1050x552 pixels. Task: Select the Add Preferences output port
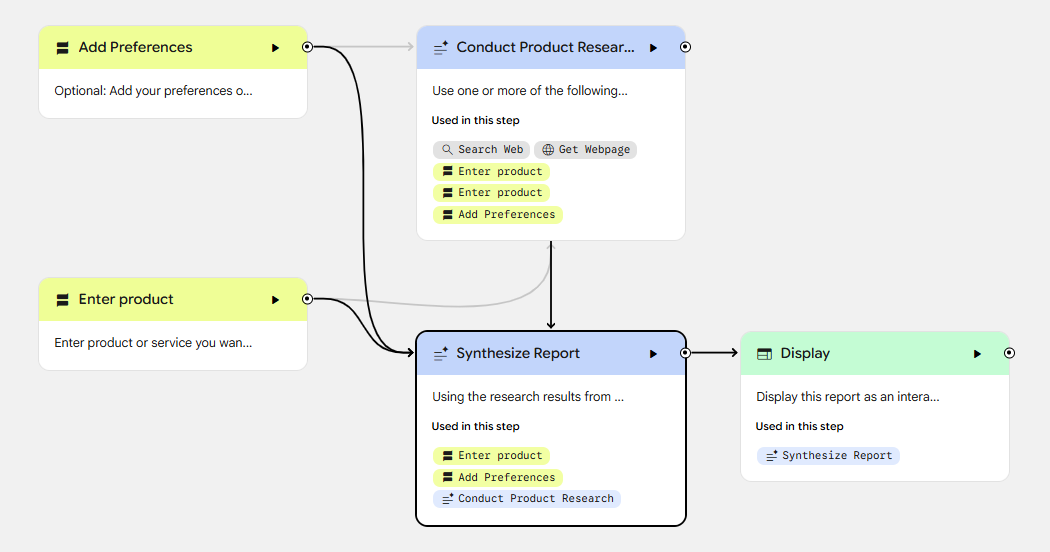point(307,47)
